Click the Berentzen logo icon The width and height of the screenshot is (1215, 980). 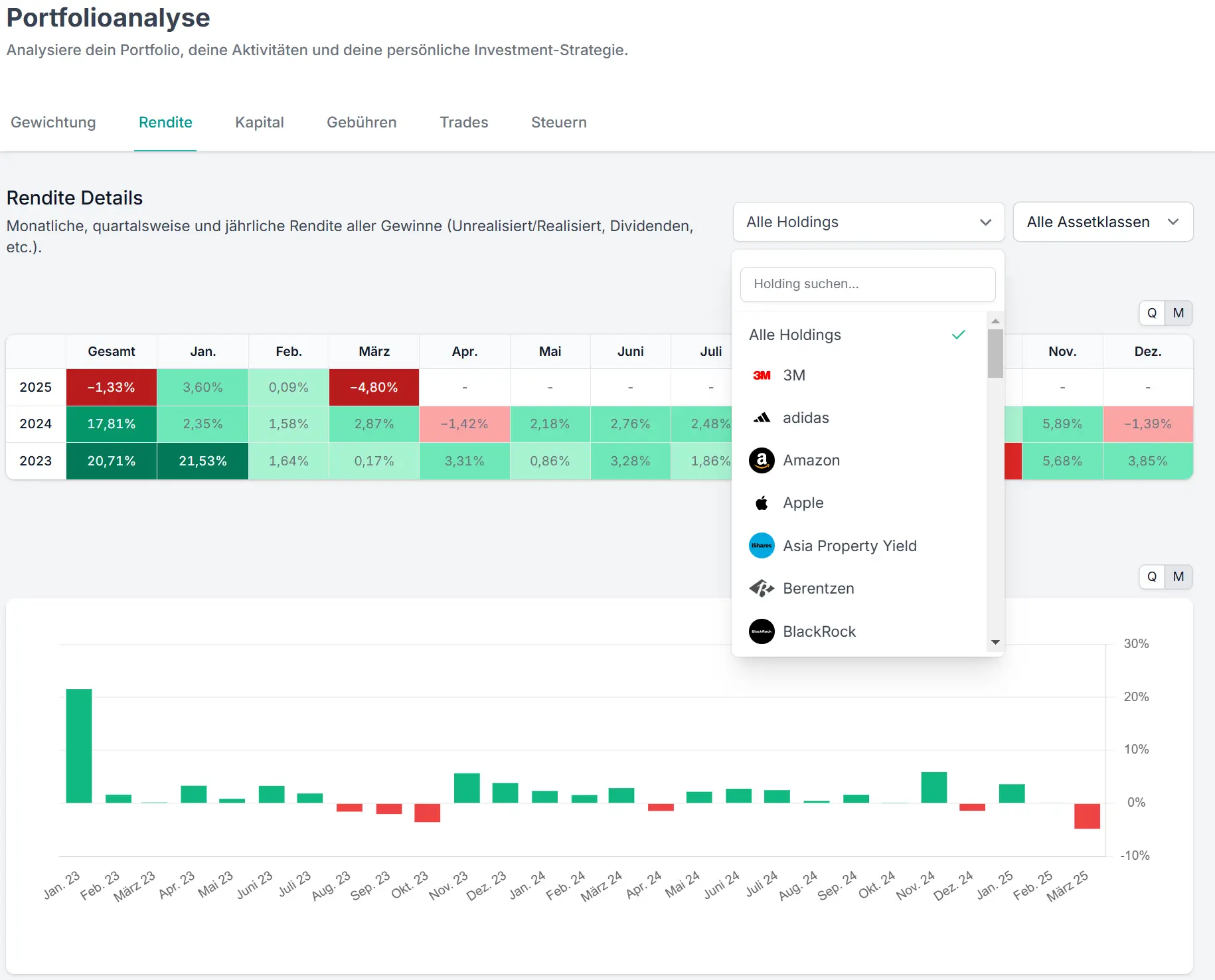click(x=762, y=588)
